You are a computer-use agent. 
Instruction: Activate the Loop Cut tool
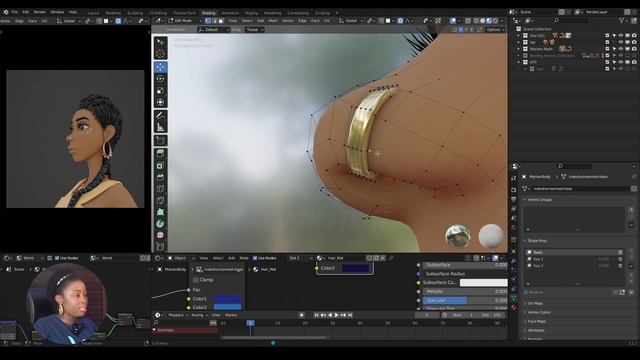pos(160,189)
